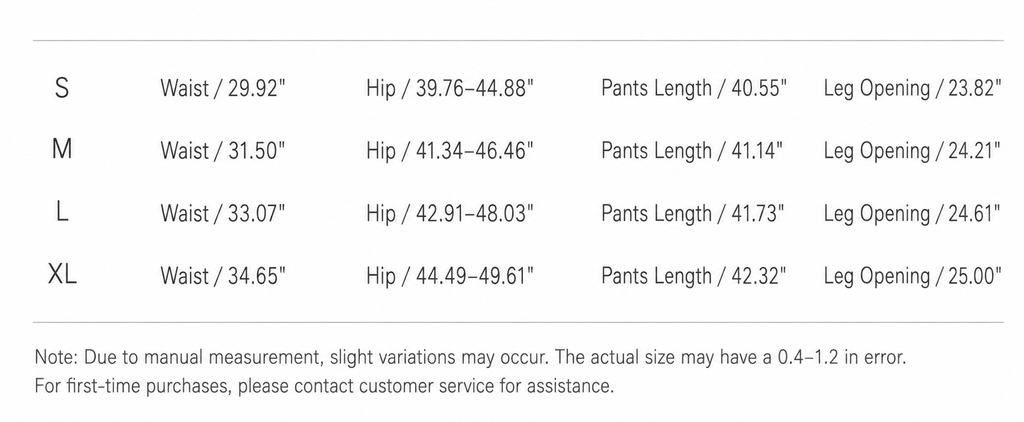Screen dimensions: 1024x422
Task: Click the Hip / 44.49–49.61" cell
Action: [x=451, y=276]
